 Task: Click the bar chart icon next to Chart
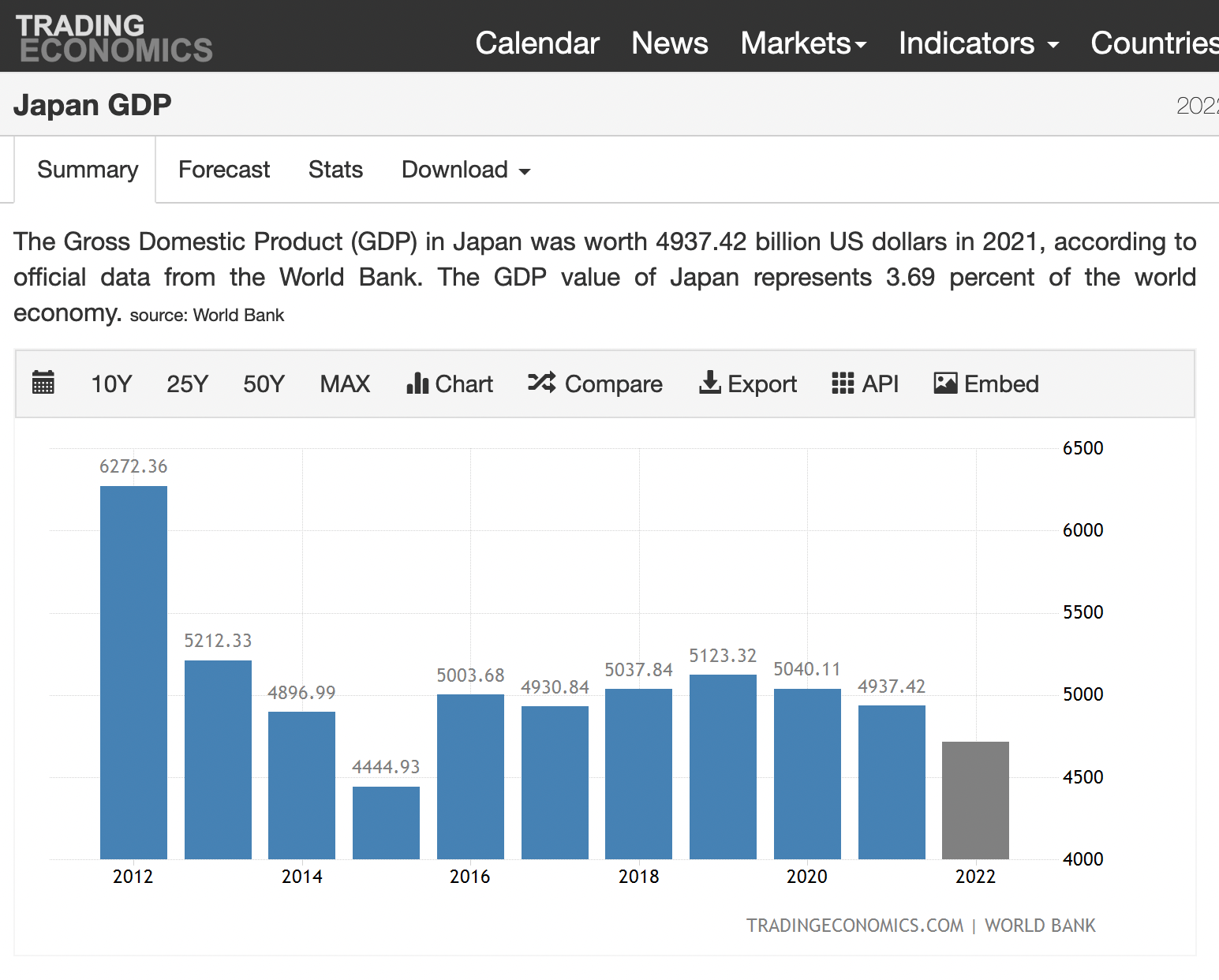[417, 383]
